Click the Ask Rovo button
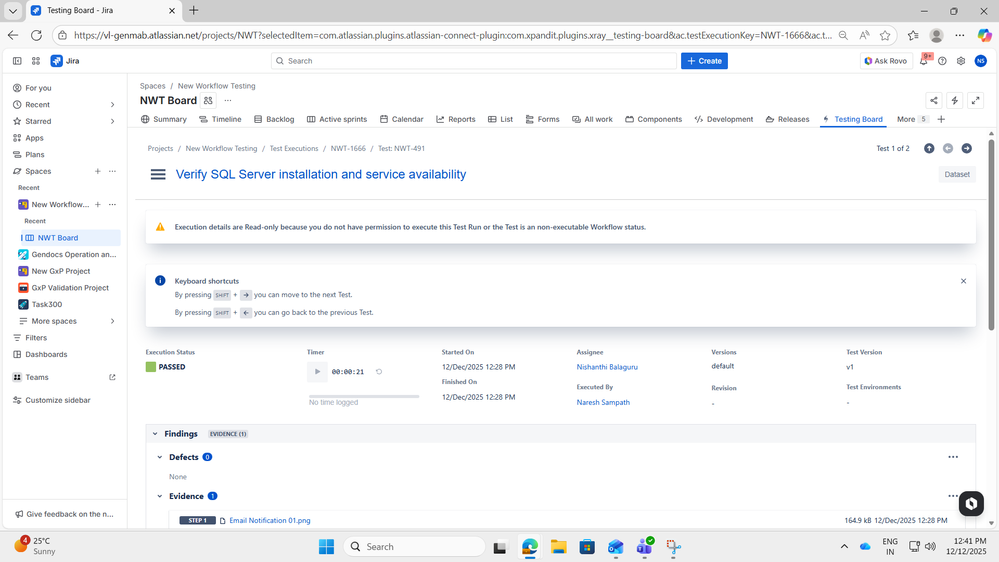The image size is (999, 562). [885, 61]
